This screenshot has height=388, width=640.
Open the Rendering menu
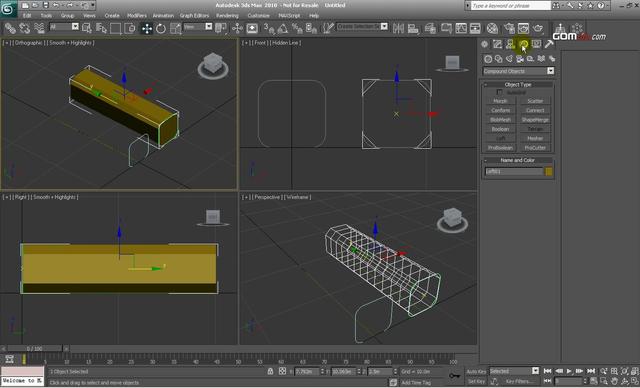(227, 16)
